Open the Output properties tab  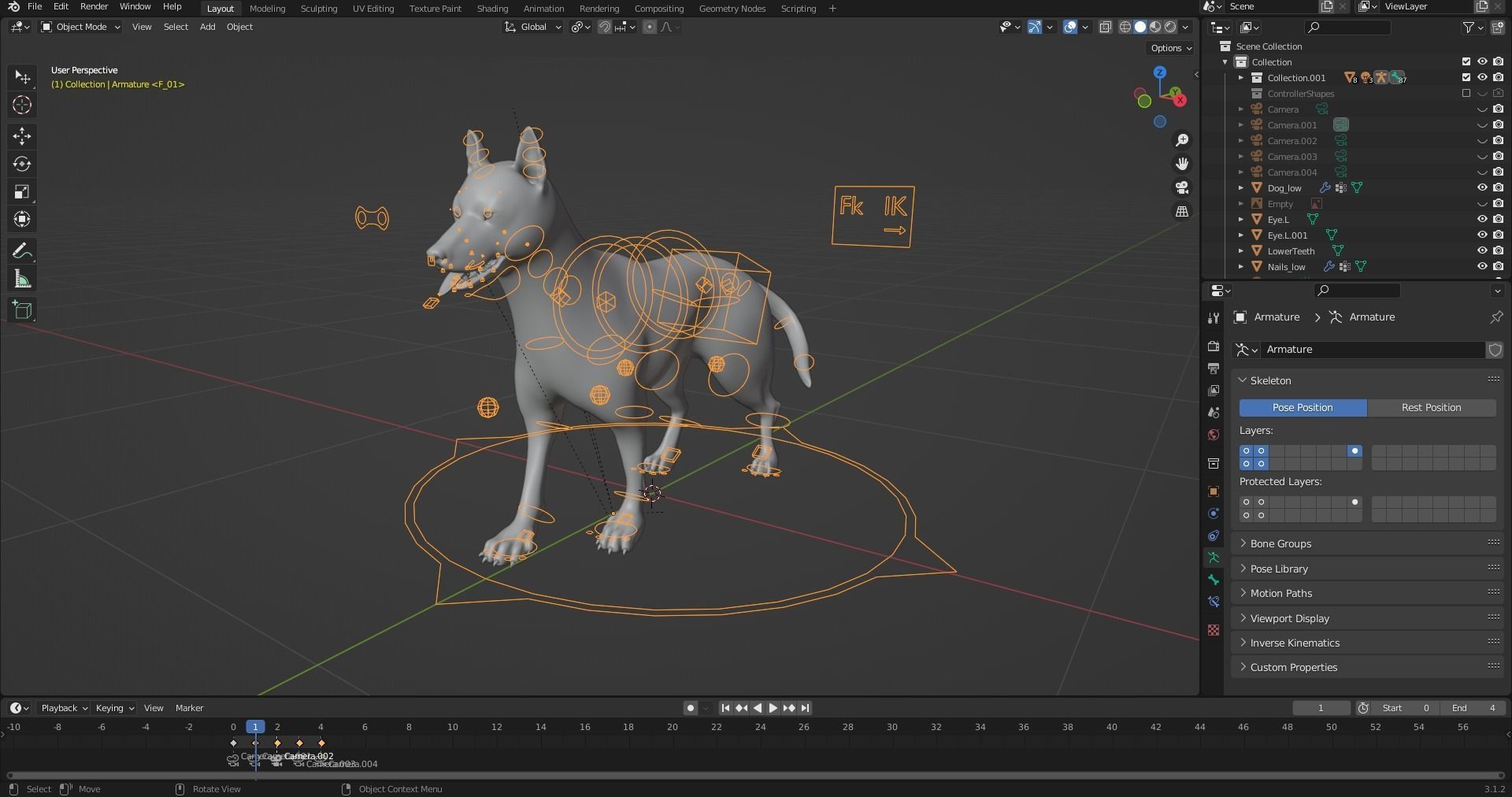pyautogui.click(x=1214, y=369)
